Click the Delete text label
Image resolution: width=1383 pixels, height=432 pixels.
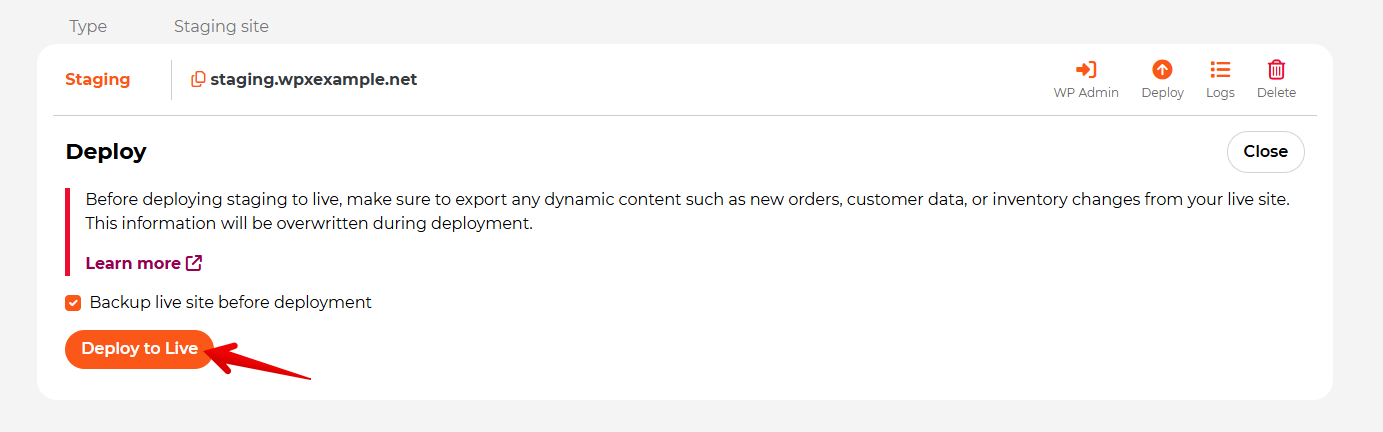pyautogui.click(x=1276, y=92)
